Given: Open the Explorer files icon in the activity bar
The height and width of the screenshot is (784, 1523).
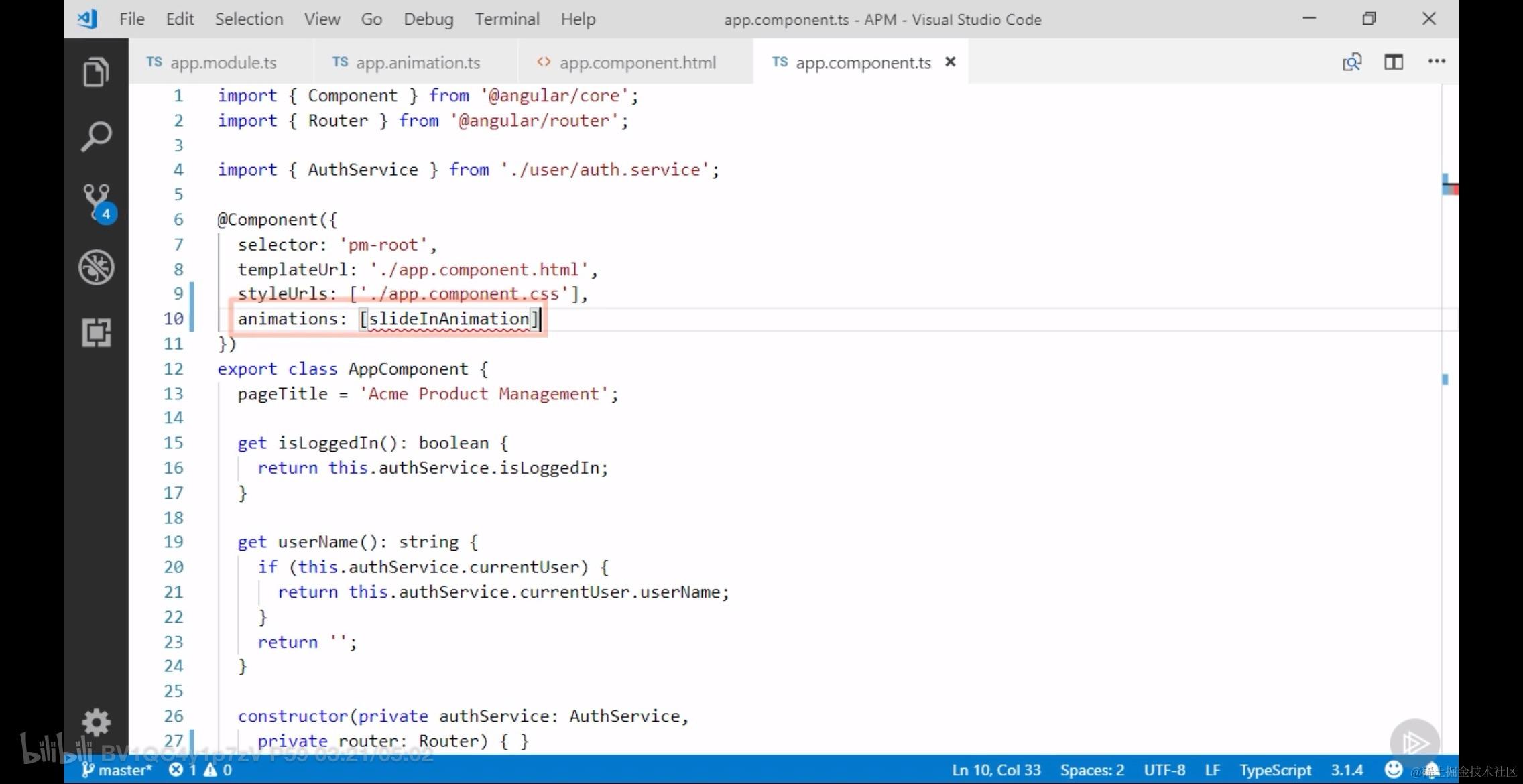Looking at the screenshot, I should point(96,72).
